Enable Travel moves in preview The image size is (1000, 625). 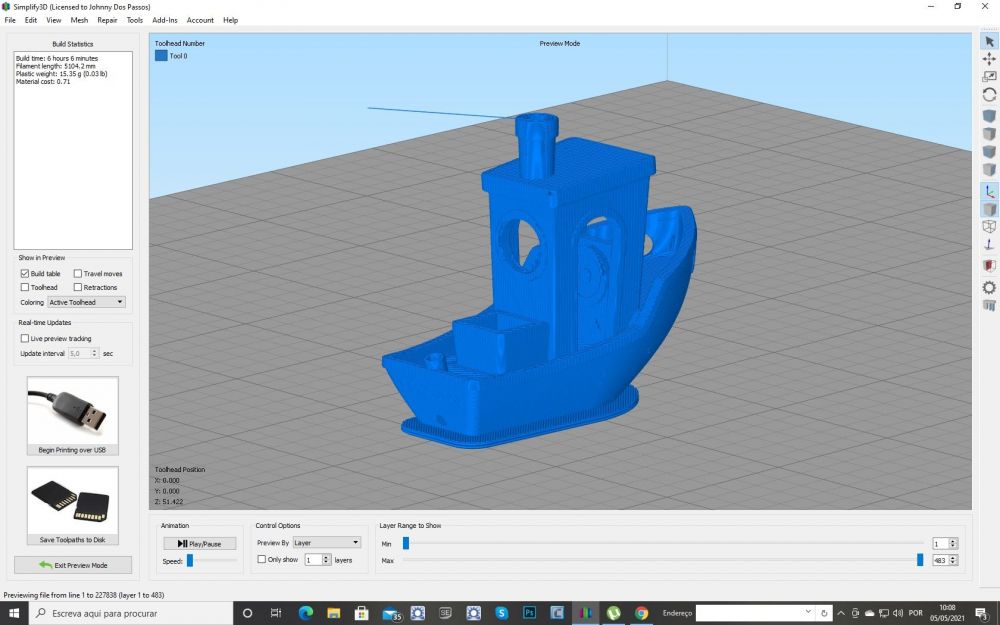(x=78, y=273)
